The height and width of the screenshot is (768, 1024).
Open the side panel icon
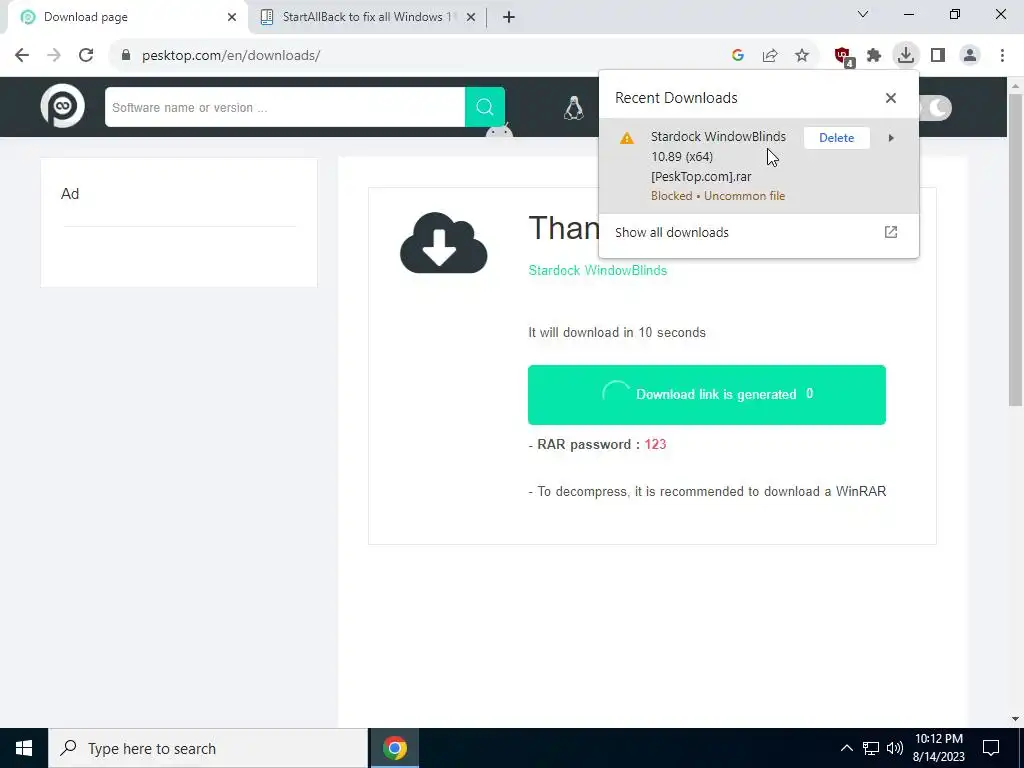click(938, 56)
